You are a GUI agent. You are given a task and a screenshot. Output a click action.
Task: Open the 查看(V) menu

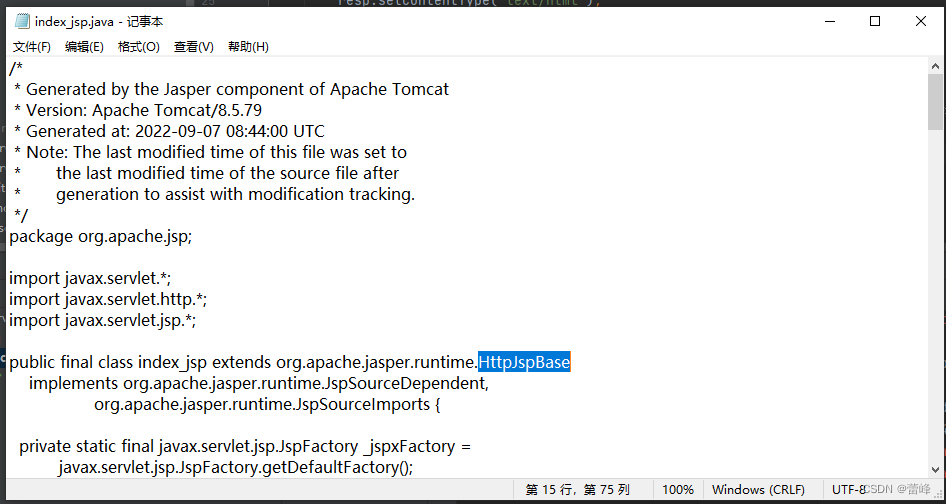[x=194, y=46]
